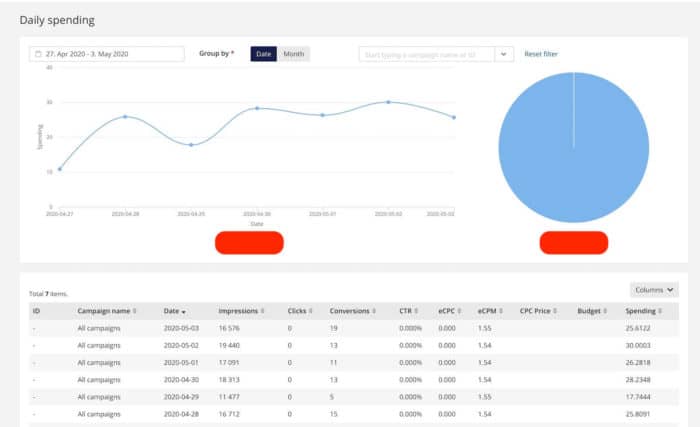This screenshot has width=700, height=427.
Task: Sort by Campaign name column icon
Action: [135, 311]
